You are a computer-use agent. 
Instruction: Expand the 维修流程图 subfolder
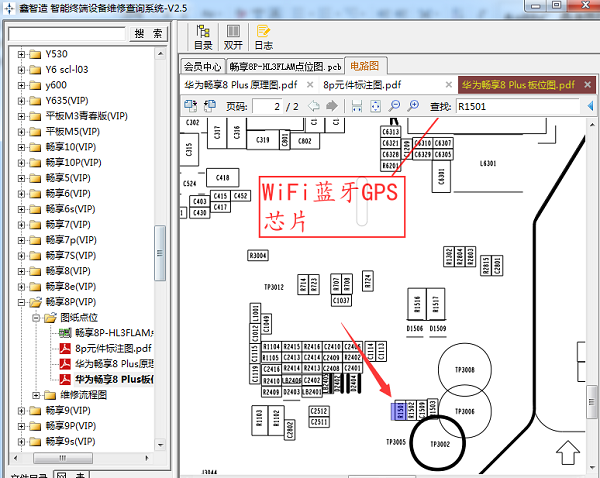pos(36,395)
